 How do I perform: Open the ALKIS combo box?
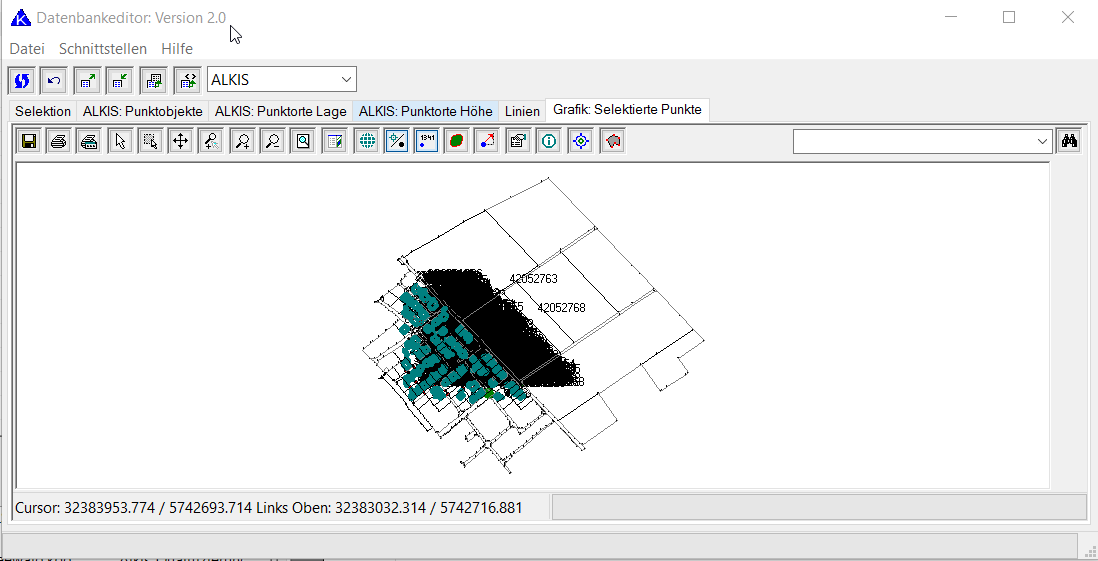coord(282,79)
